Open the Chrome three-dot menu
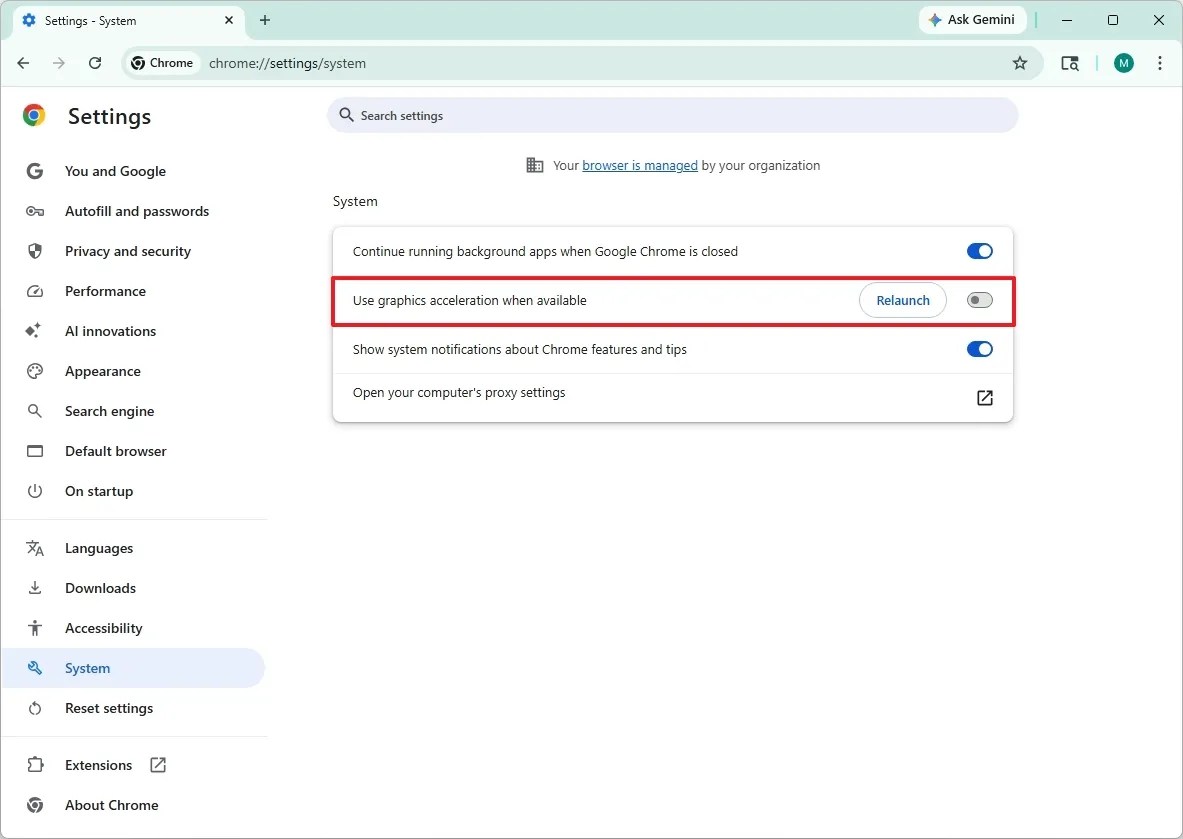The height and width of the screenshot is (839, 1183). [1160, 63]
